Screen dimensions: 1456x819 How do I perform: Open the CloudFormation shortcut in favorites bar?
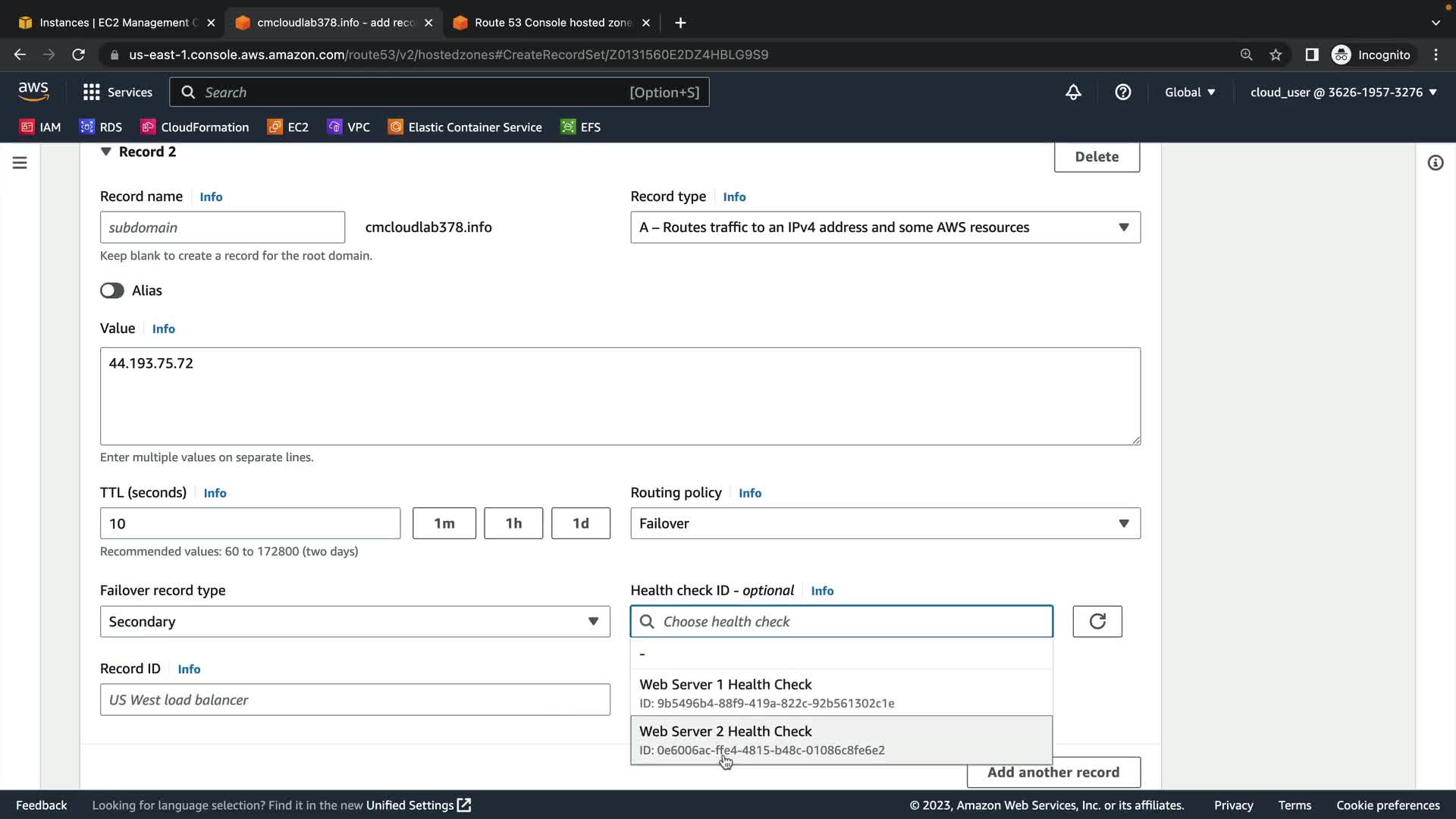[195, 127]
